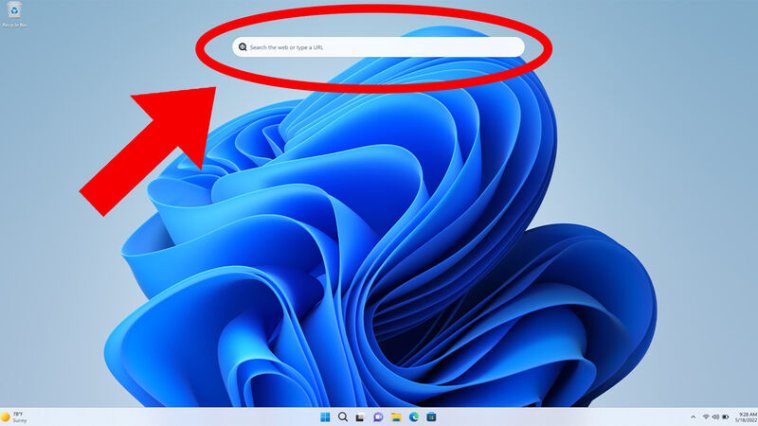The width and height of the screenshot is (758, 426).
Task: Open Task View on the taskbar
Action: pyautogui.click(x=360, y=417)
